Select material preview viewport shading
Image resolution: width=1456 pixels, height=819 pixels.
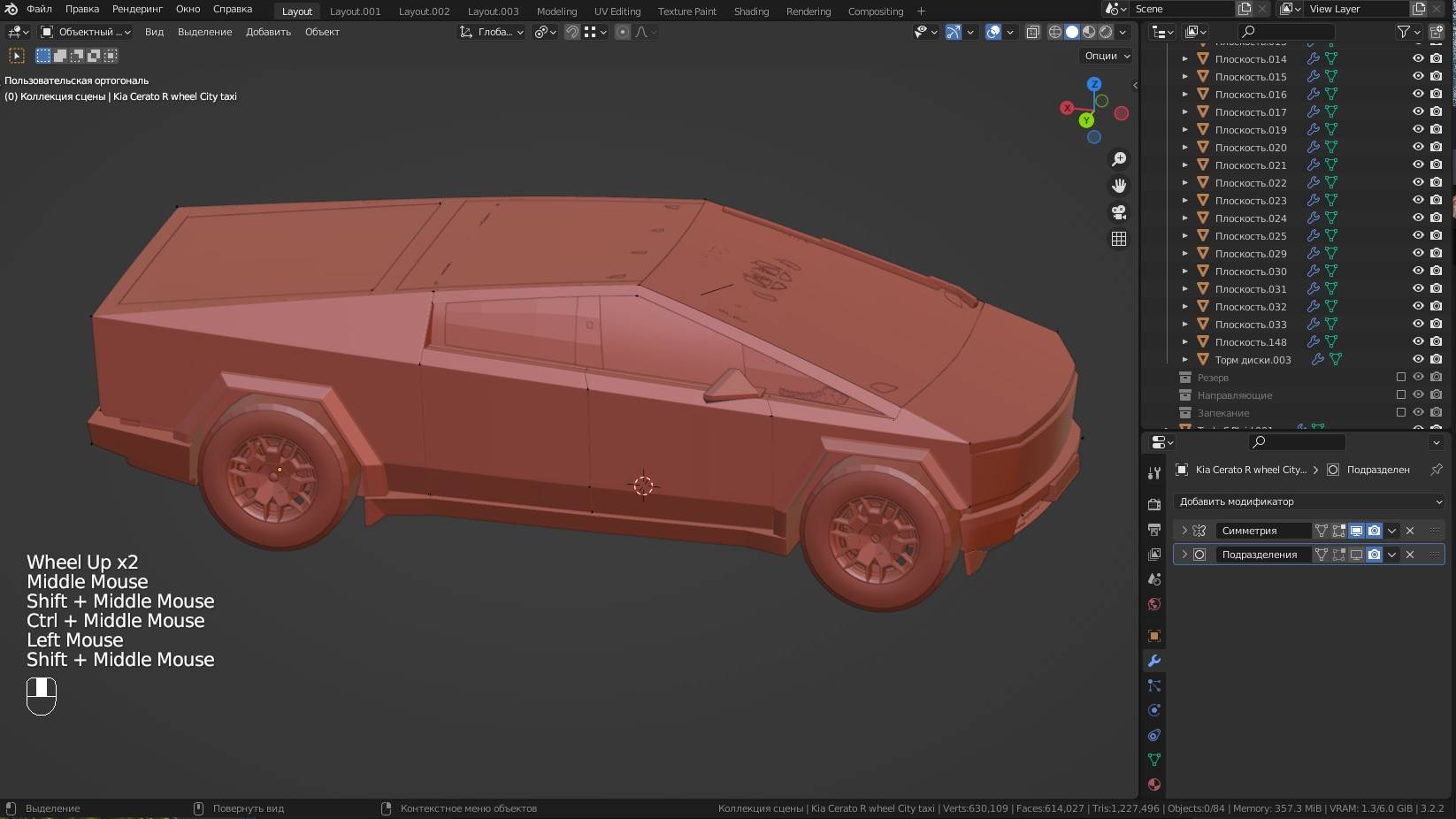1089,32
